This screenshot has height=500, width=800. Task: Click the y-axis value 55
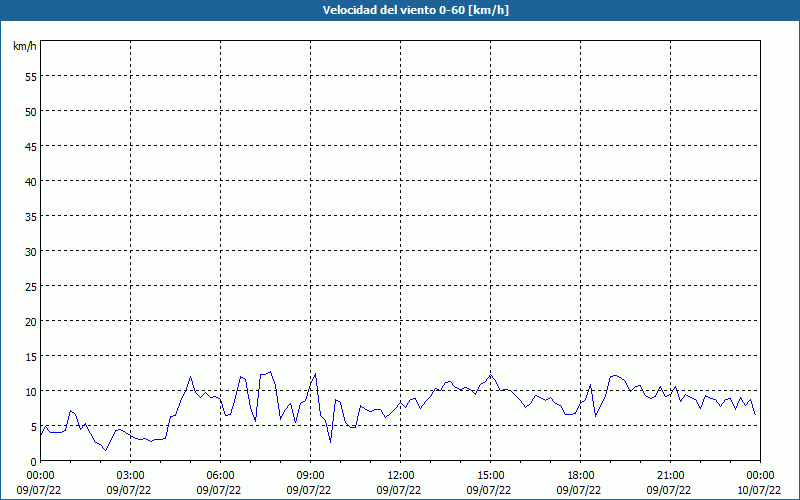[x=31, y=77]
